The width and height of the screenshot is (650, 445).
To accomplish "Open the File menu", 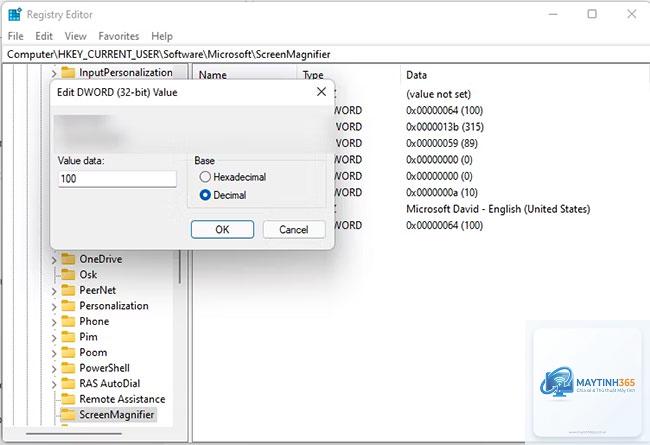I will pos(16,36).
